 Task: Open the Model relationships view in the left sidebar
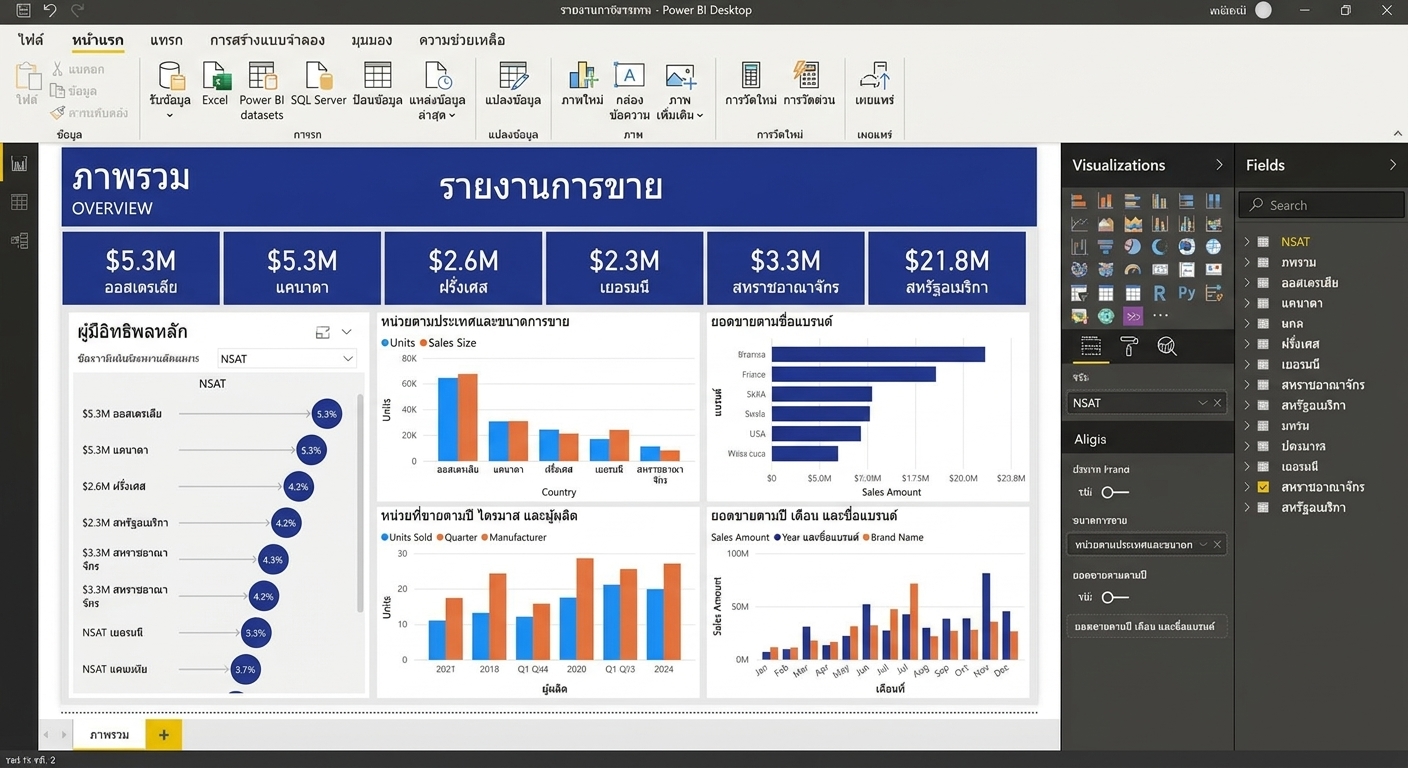(x=19, y=241)
